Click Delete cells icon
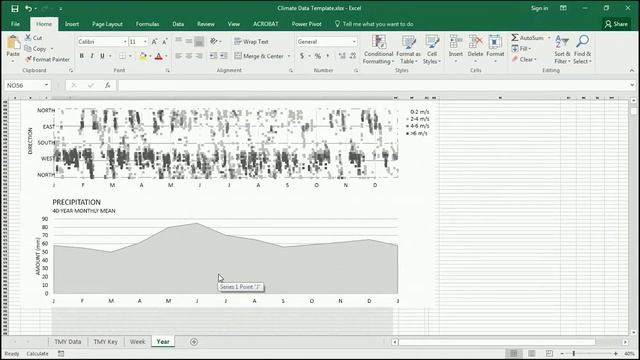This screenshot has width=640, height=360. pos(476,42)
